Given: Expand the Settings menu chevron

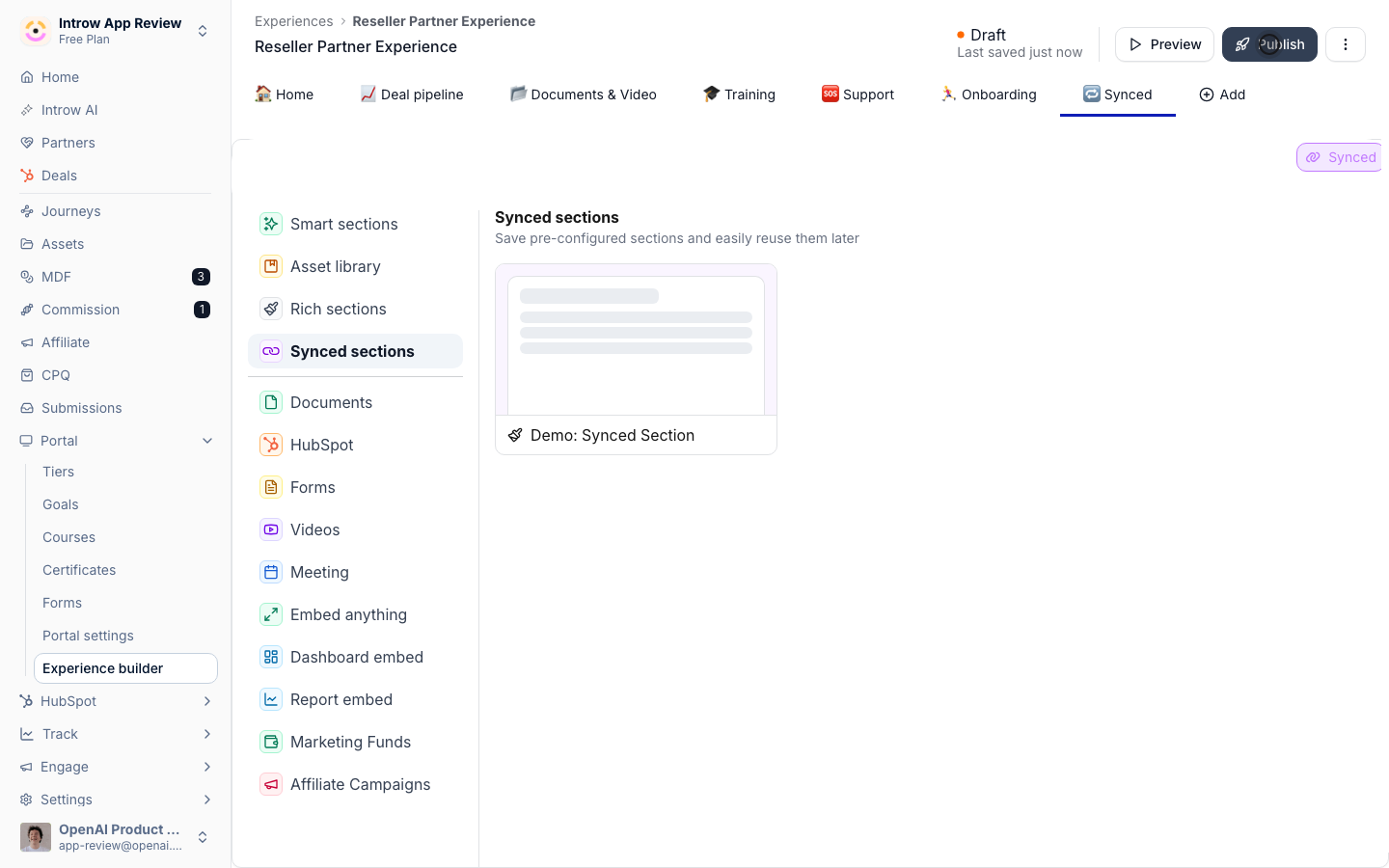Looking at the screenshot, I should 207,800.
